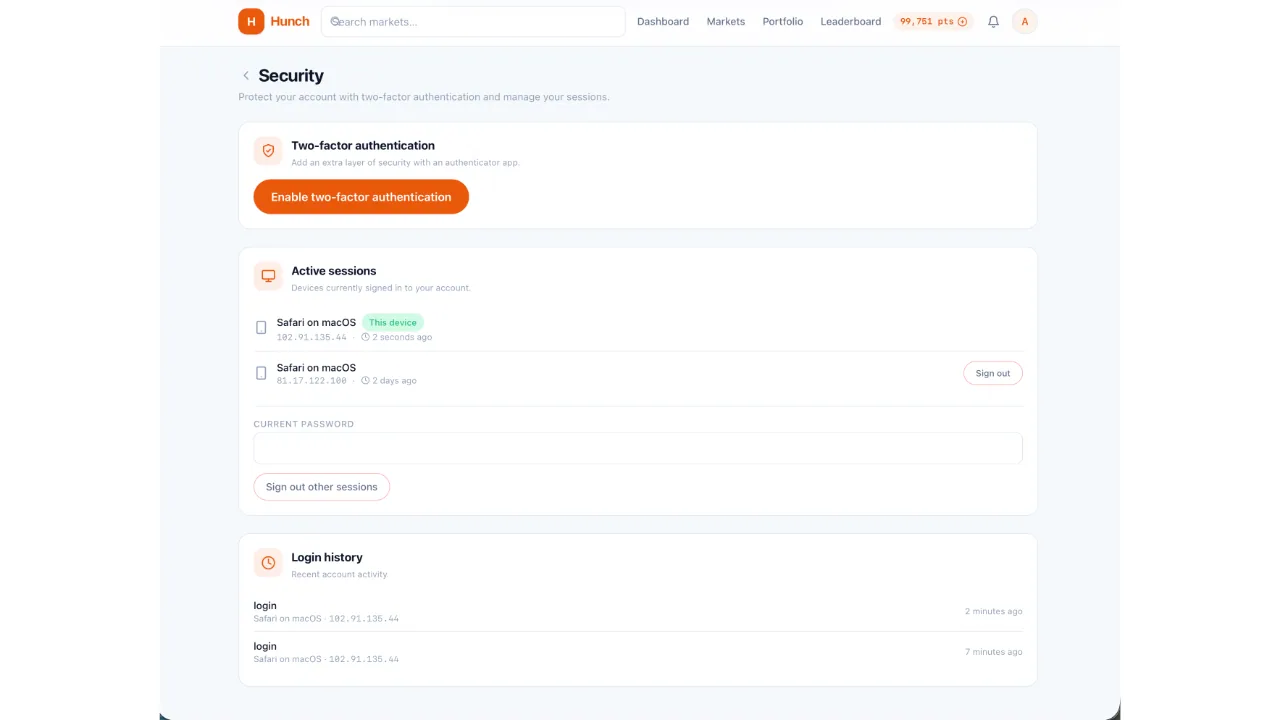Click Safari on macOS next to This device
The width and height of the screenshot is (1280, 720).
(316, 322)
